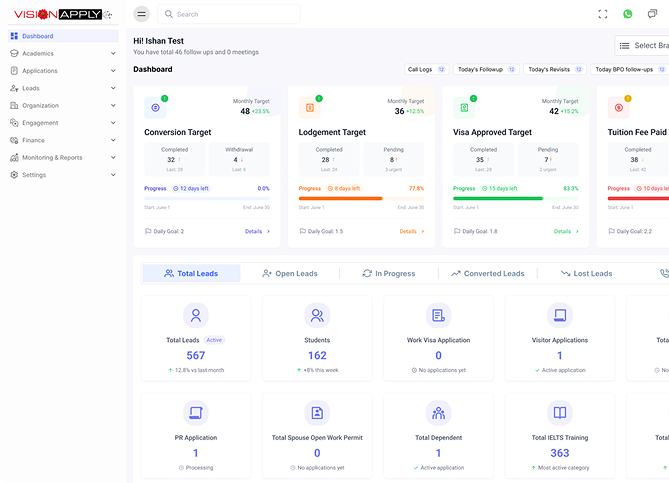The image size is (669, 483).
Task: Click the Total IELTS Training book icon
Action: click(560, 413)
